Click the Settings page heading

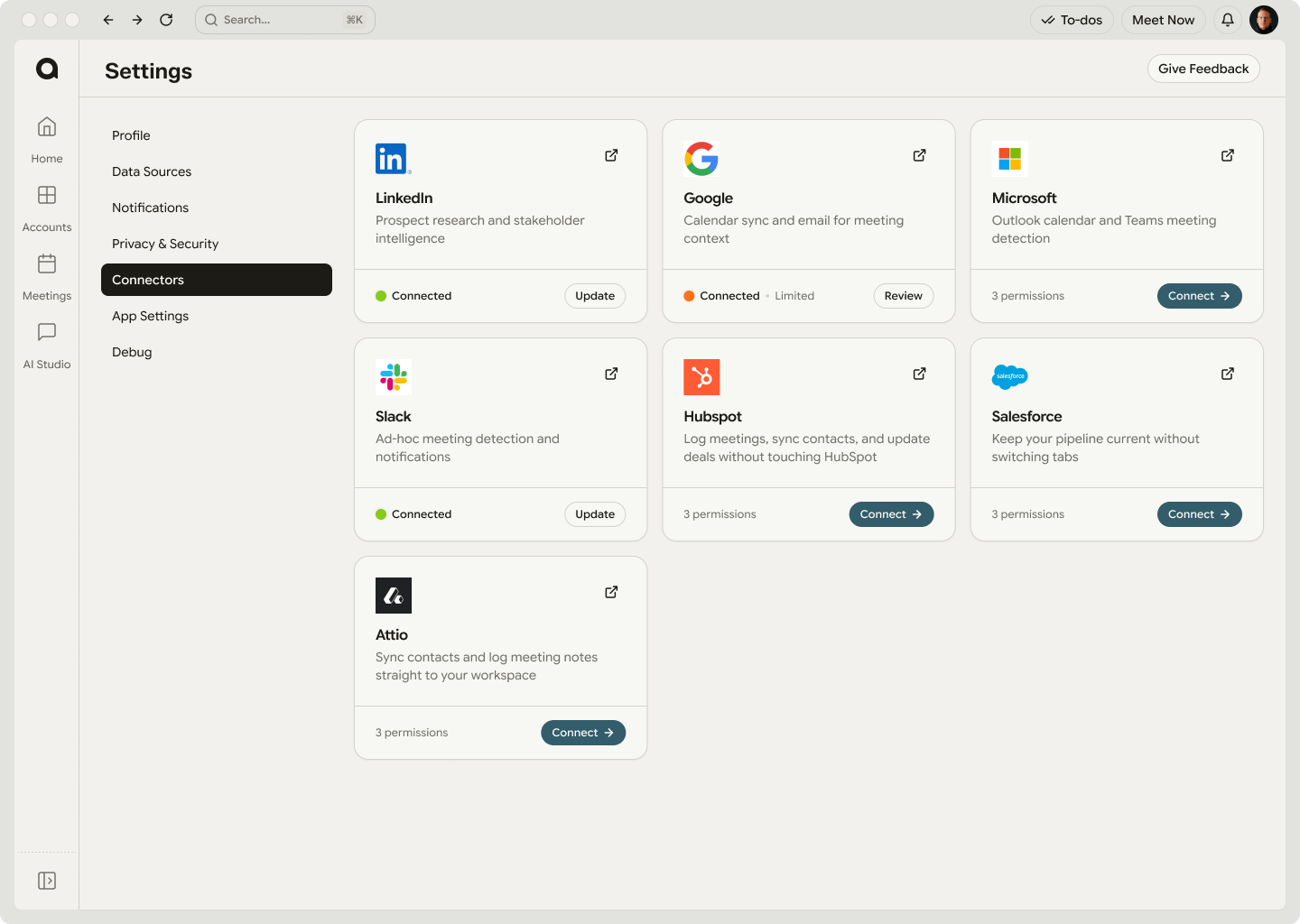click(148, 71)
